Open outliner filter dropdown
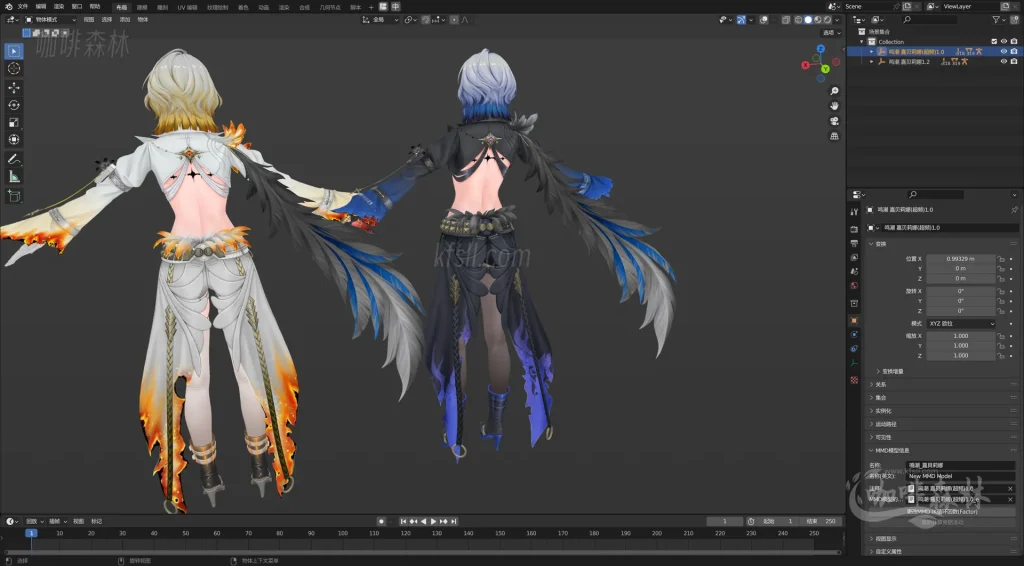Viewport: 1024px width, 566px height. click(x=998, y=20)
